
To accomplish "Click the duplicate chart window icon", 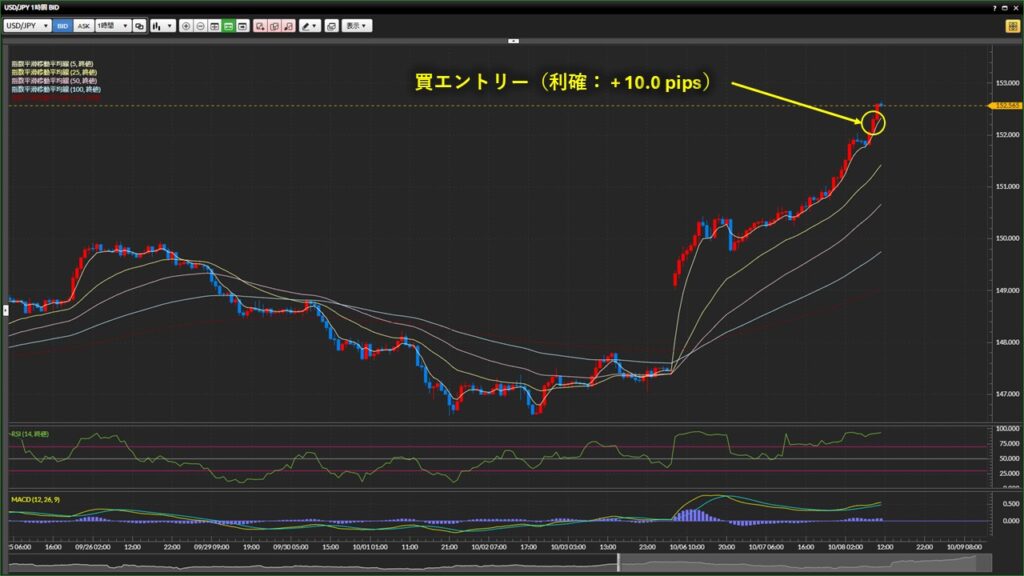I will [332, 26].
